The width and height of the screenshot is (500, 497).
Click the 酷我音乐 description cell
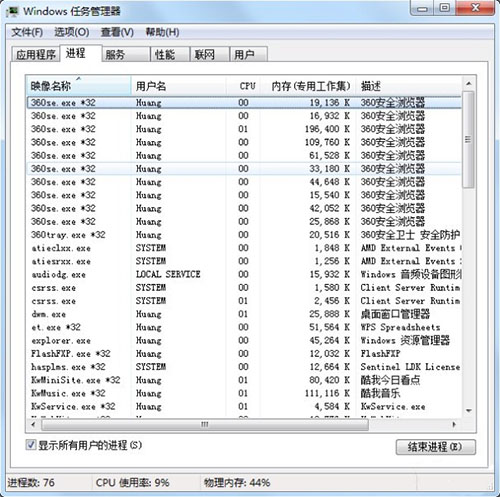[380, 393]
